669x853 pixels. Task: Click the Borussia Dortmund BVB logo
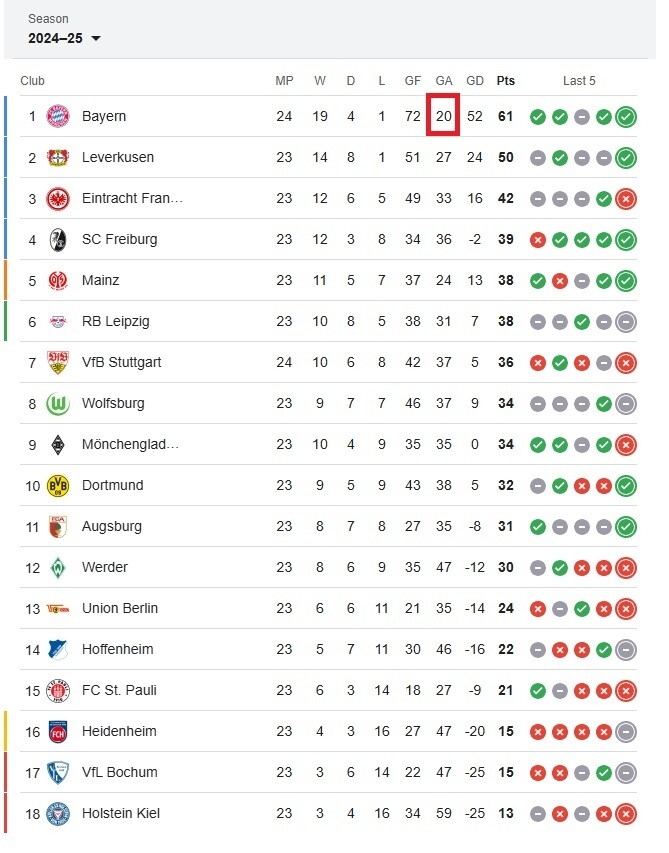58,485
